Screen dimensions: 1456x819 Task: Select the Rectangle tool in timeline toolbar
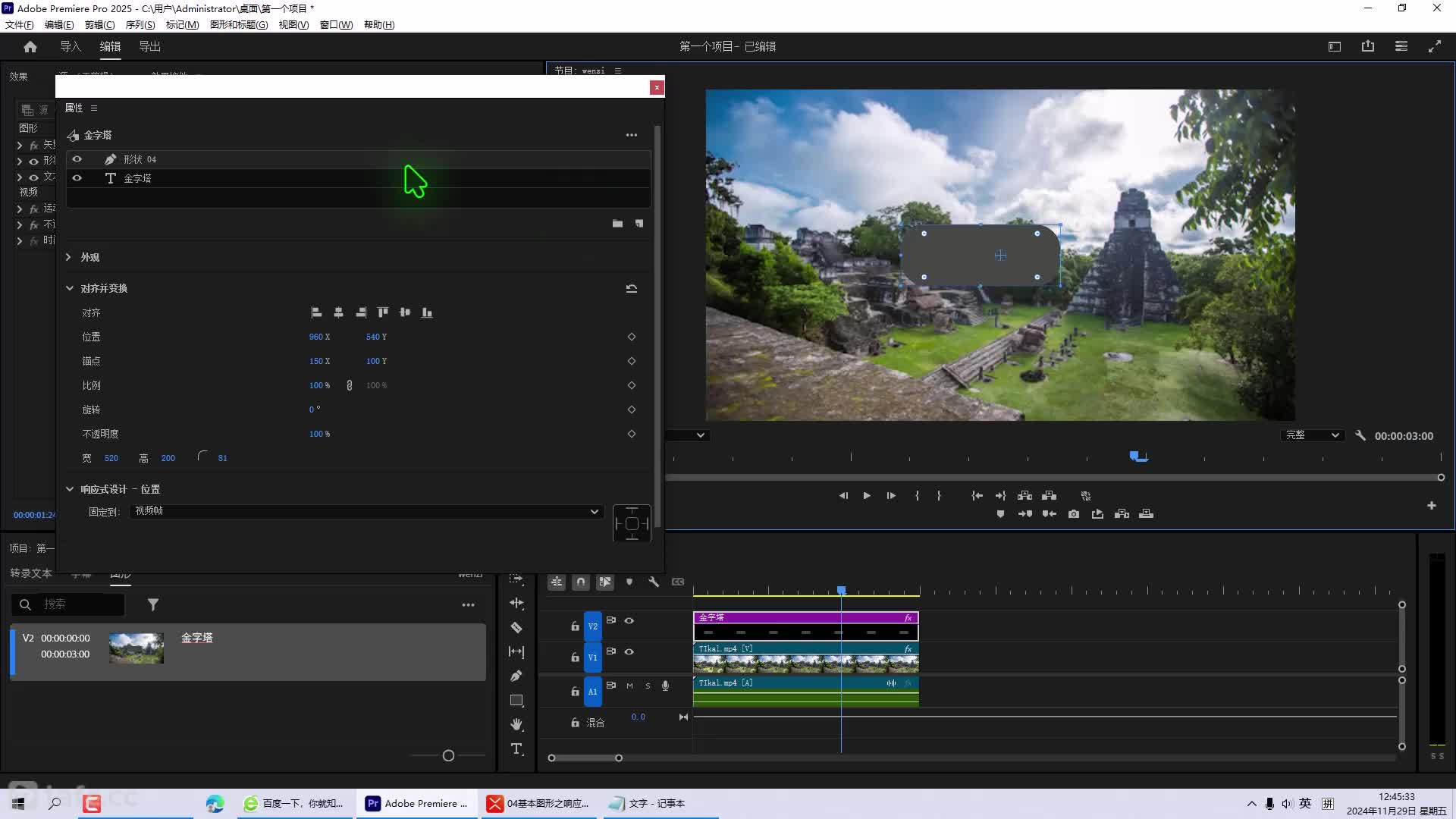tap(516, 701)
